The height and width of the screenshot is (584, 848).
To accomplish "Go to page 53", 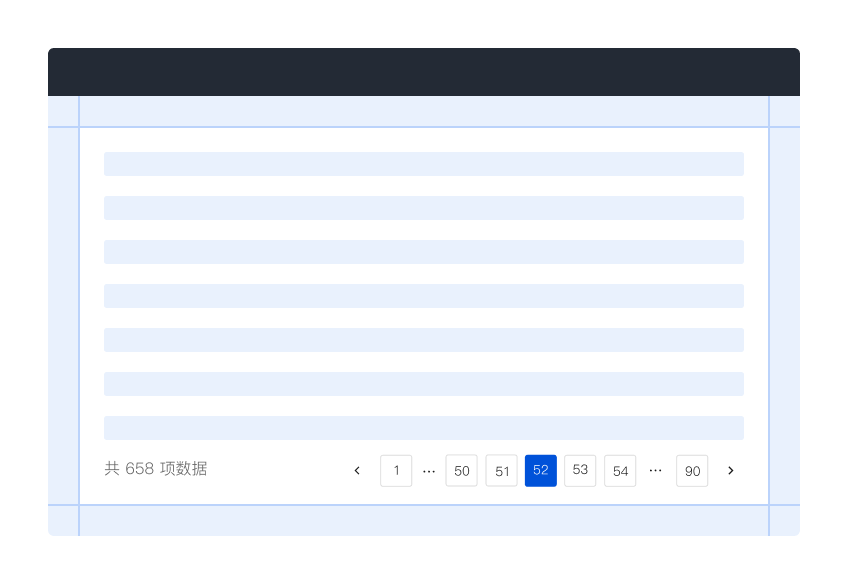I will (580, 470).
